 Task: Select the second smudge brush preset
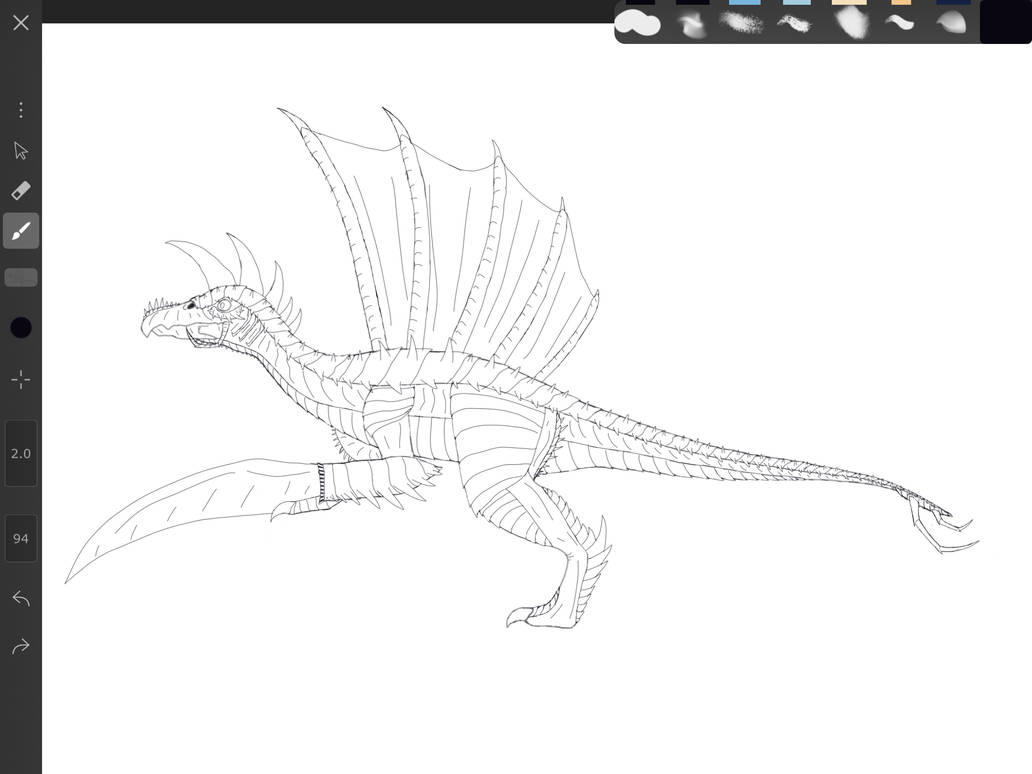pos(692,23)
